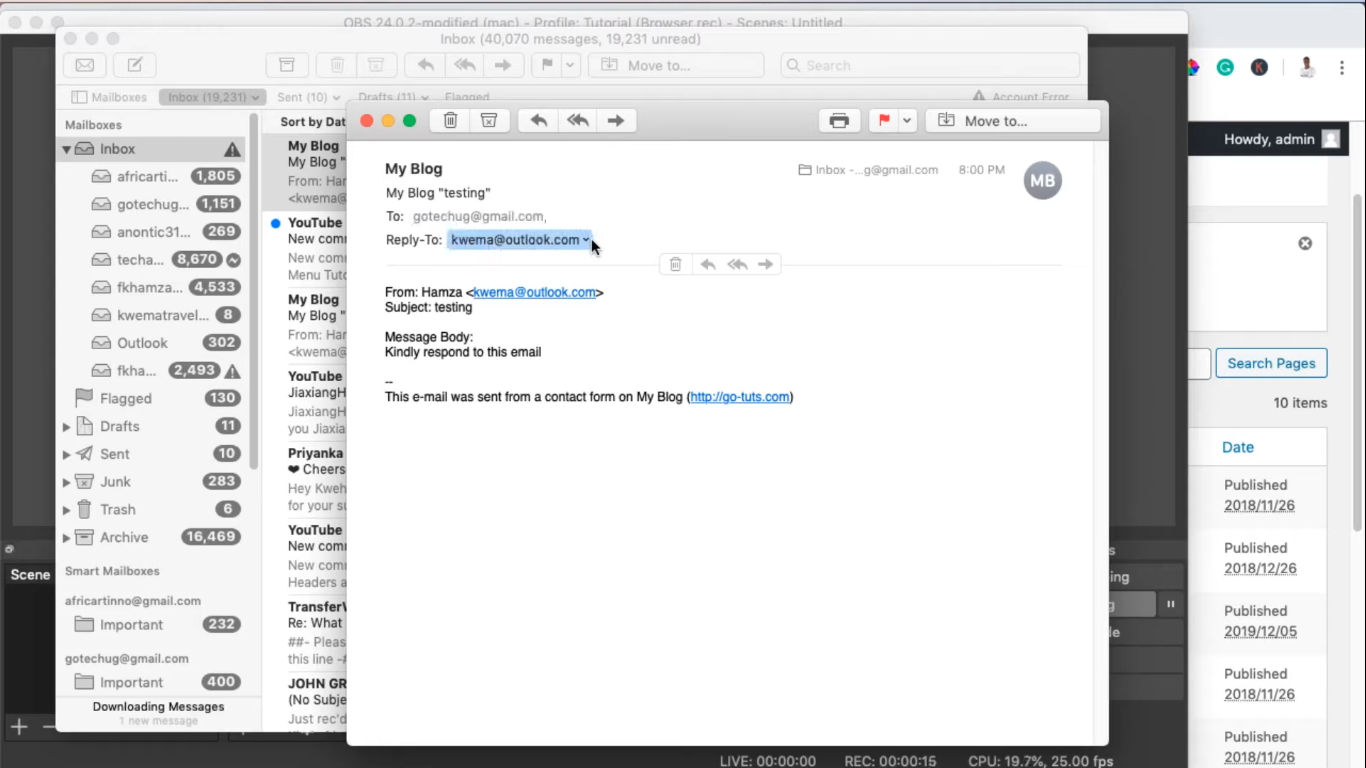
Task: Open the Priyanka message in list
Action: pyautogui.click(x=307, y=479)
